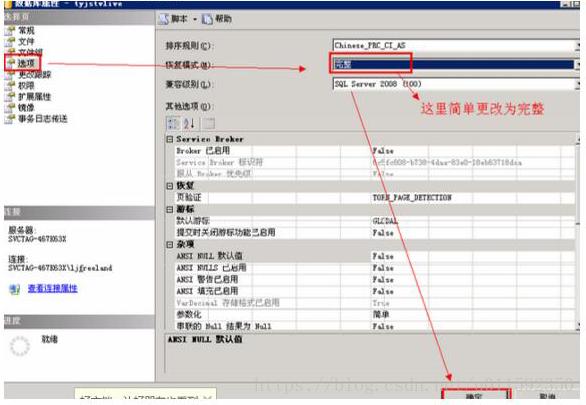Sort options alphabetically with A-Z icon
This screenshot has height=405, width=586.
pos(189,123)
